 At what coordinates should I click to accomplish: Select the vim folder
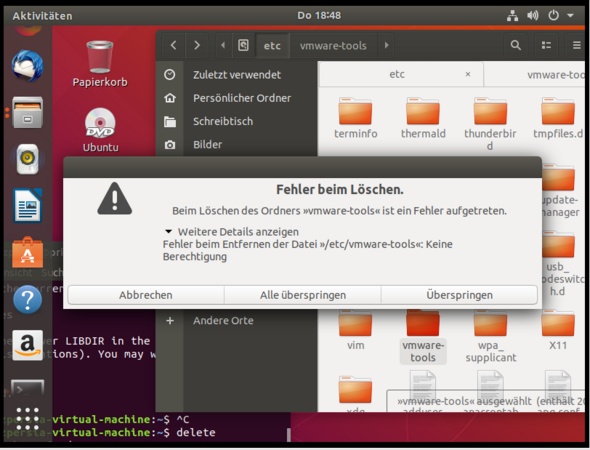(355, 330)
